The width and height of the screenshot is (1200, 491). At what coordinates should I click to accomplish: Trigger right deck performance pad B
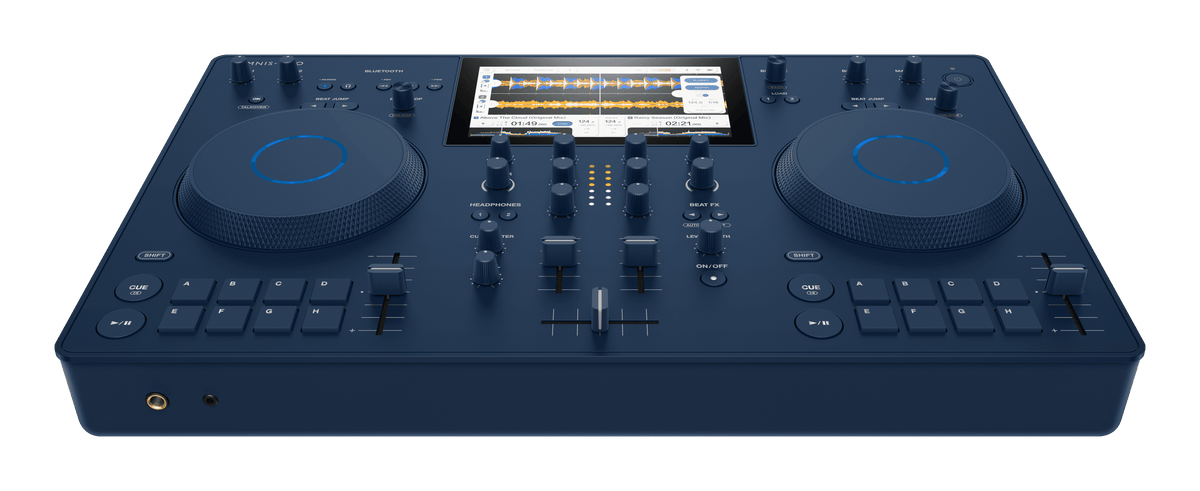pos(916,292)
